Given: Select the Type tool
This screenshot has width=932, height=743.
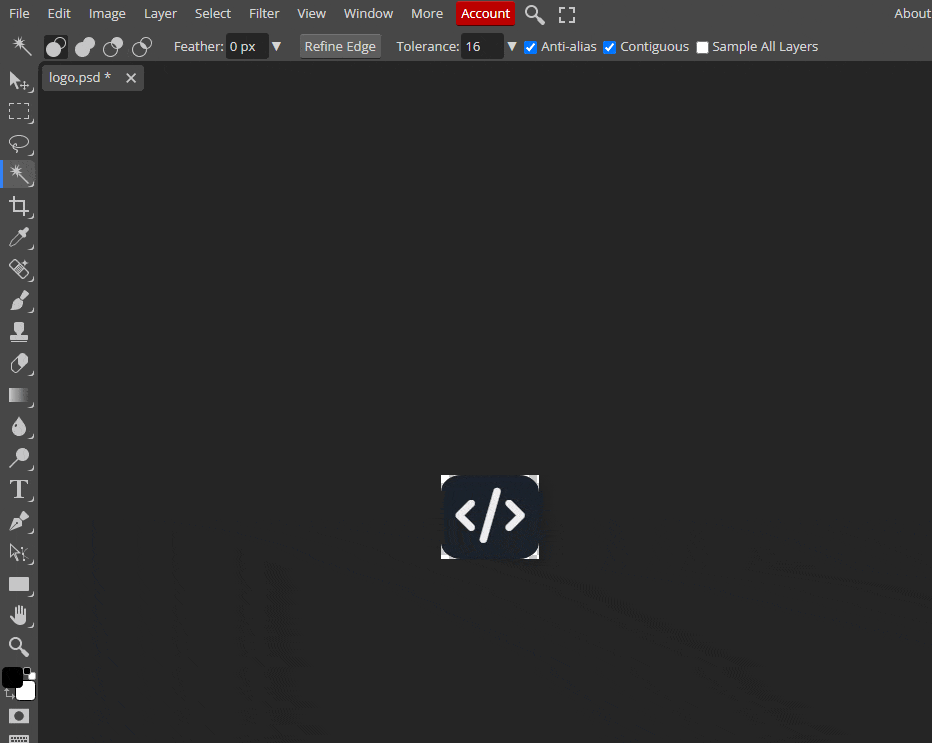Looking at the screenshot, I should click(x=19, y=489).
